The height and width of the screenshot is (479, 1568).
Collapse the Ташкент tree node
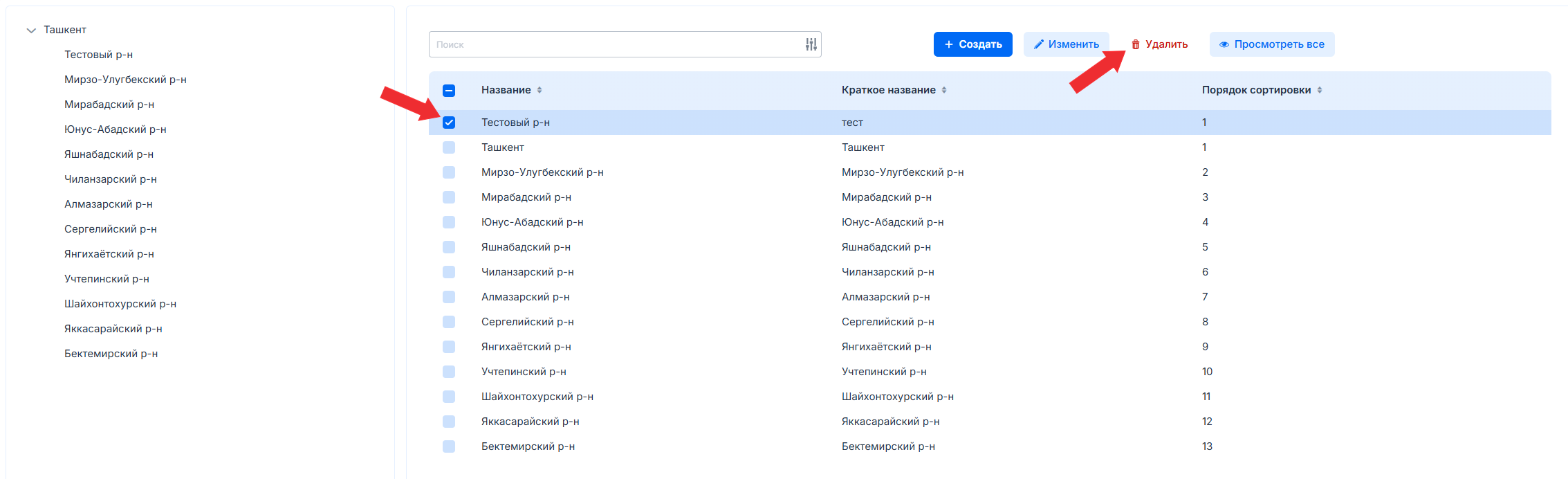click(31, 30)
